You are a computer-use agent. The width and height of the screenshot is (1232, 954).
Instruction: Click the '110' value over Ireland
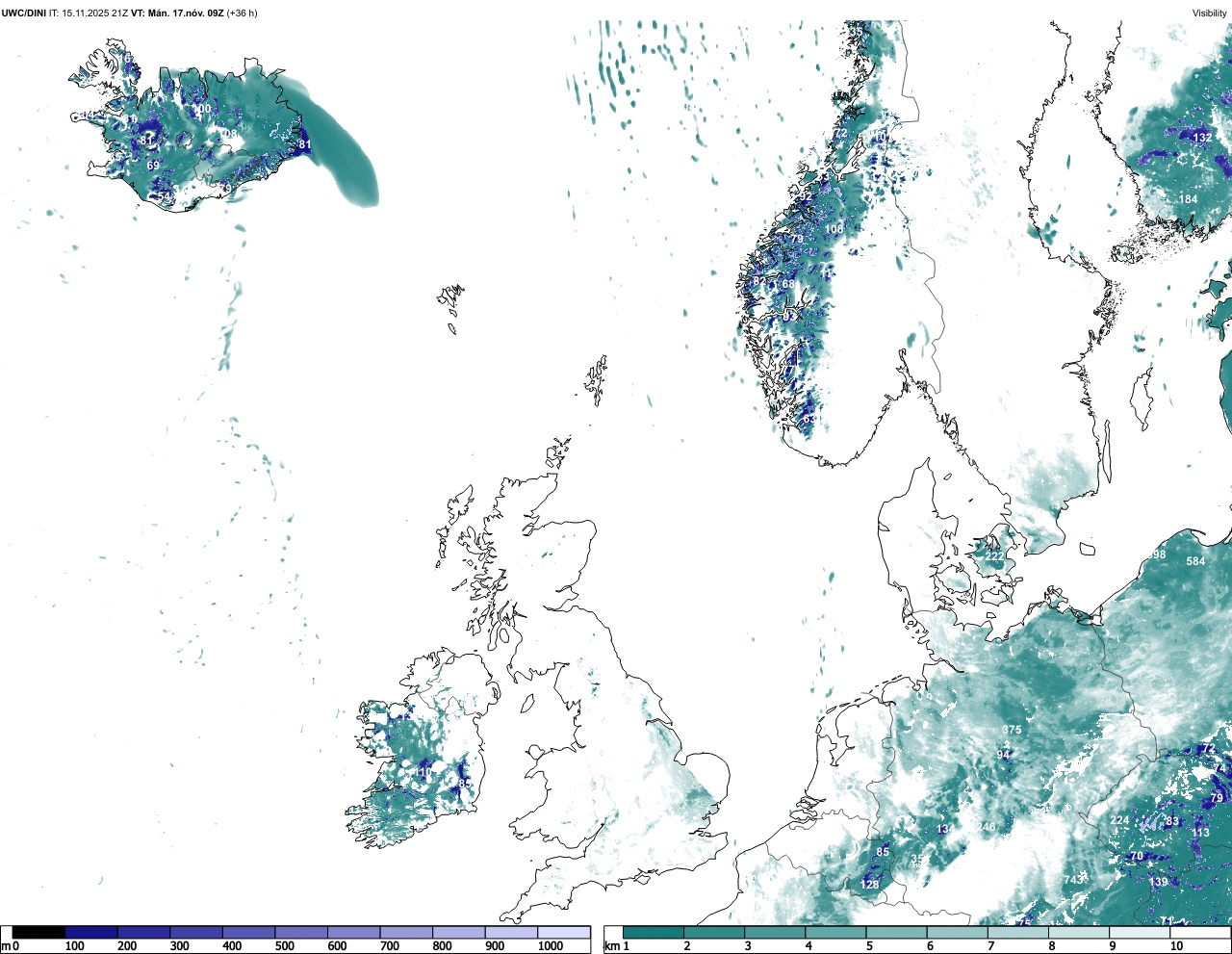[423, 773]
